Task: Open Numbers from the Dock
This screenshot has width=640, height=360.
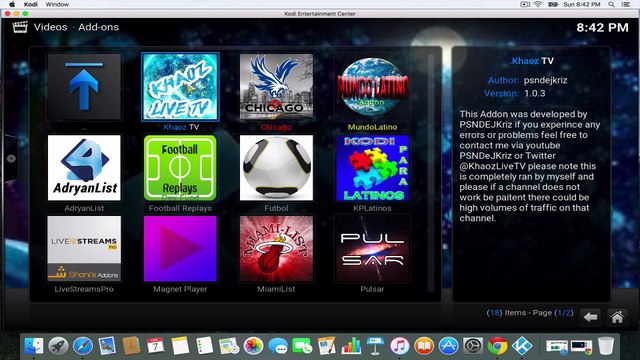Action: point(351,346)
